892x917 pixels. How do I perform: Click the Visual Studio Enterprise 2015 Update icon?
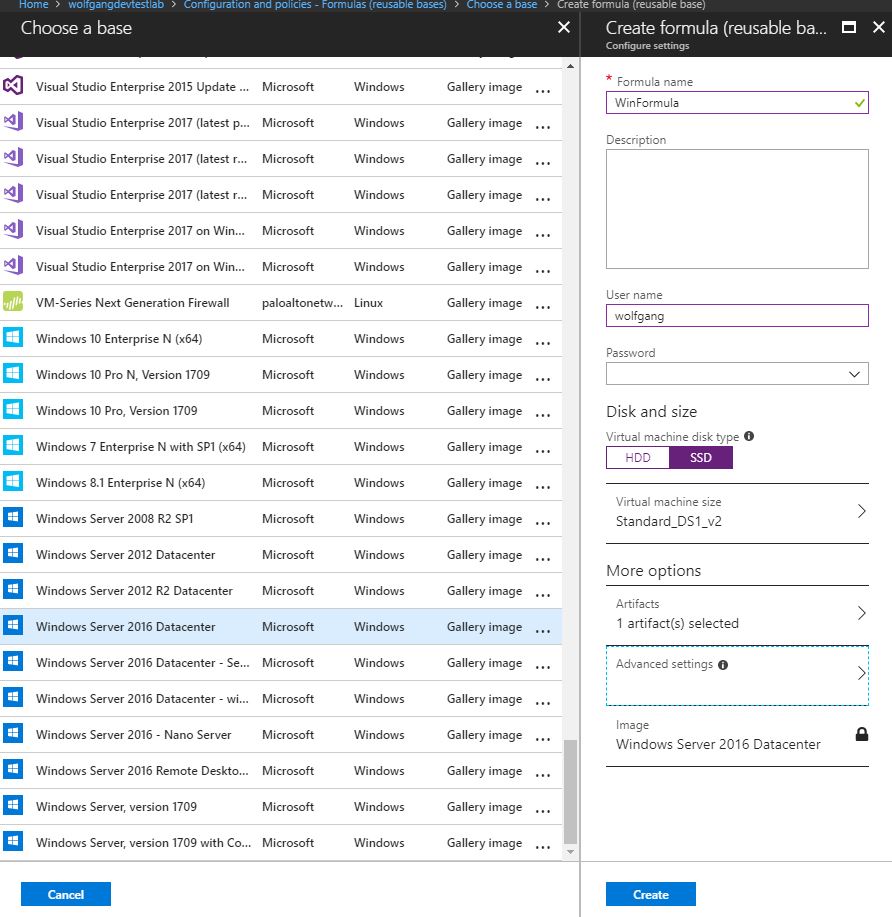13,86
